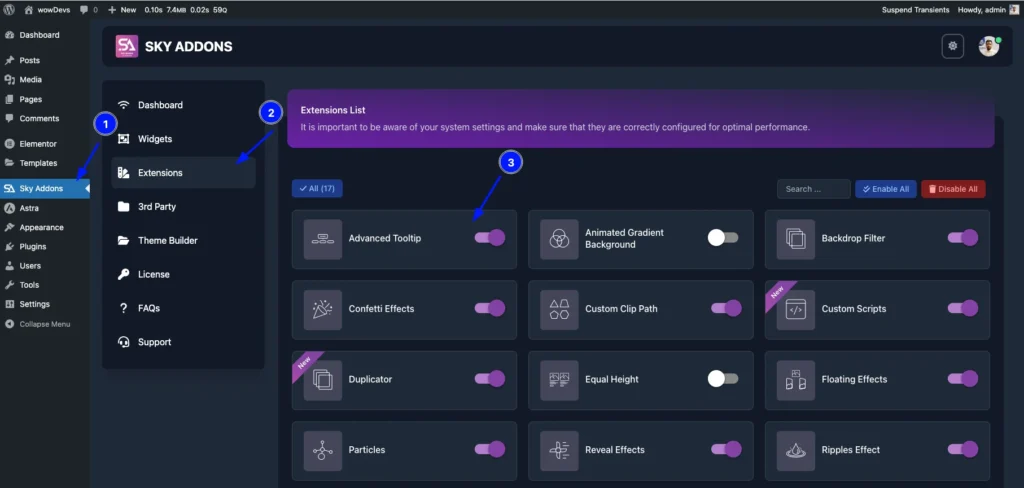Open Dashboard in the Sky Addons sidebar
This screenshot has width=1024, height=488.
pyautogui.click(x=183, y=105)
